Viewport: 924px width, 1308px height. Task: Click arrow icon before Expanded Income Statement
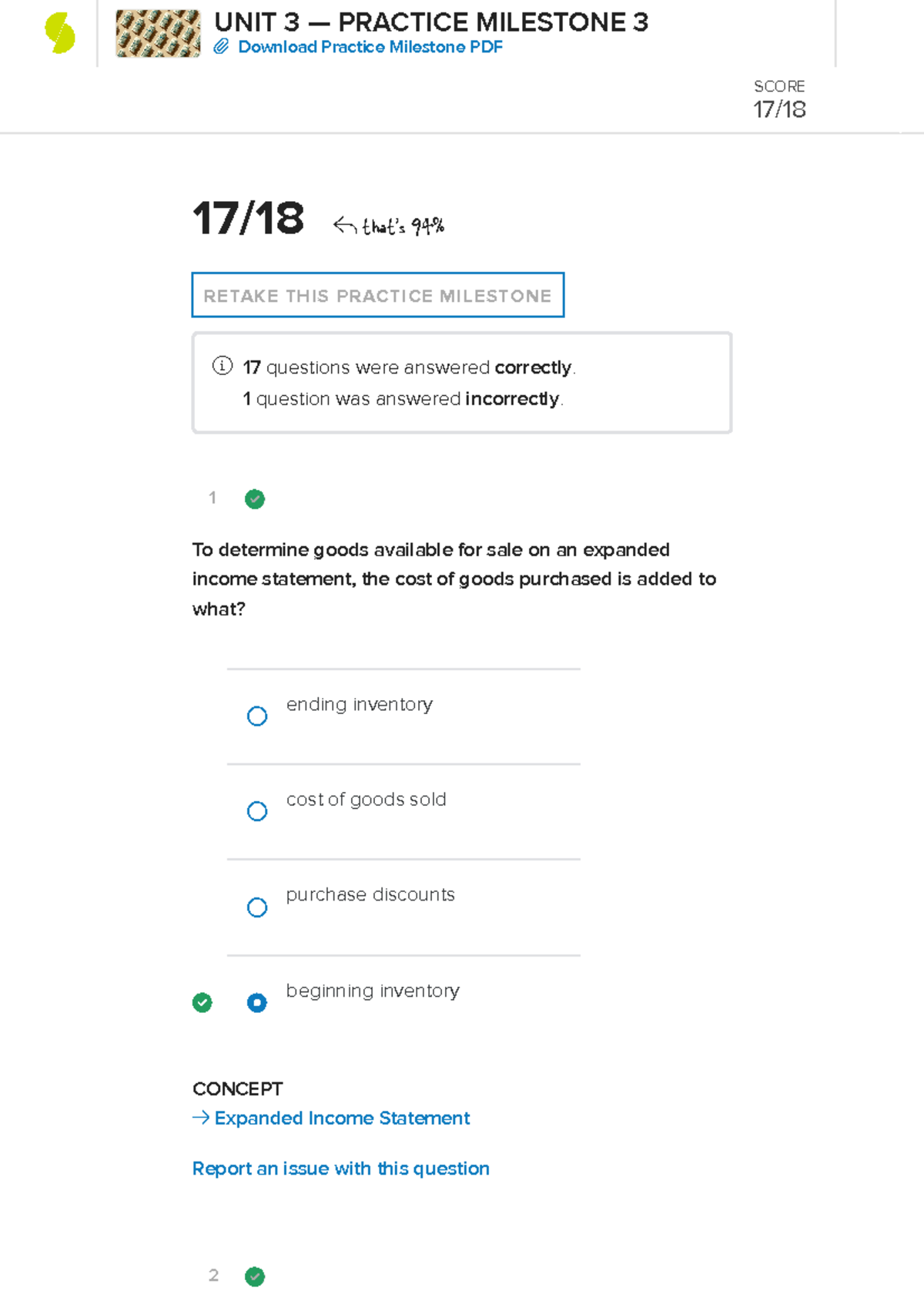pos(200,1118)
